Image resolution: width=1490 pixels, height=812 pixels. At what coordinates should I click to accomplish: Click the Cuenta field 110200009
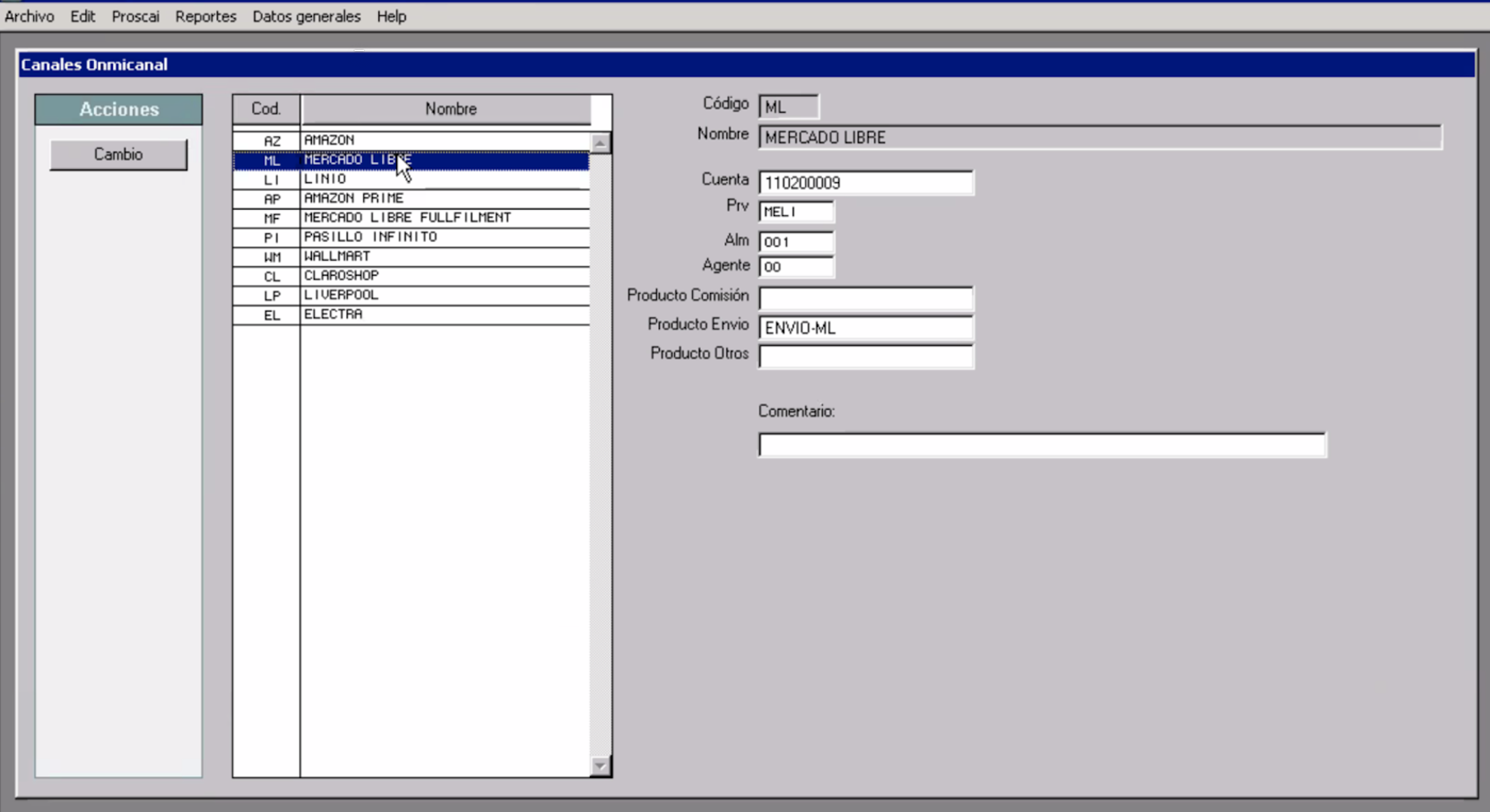tap(865, 183)
